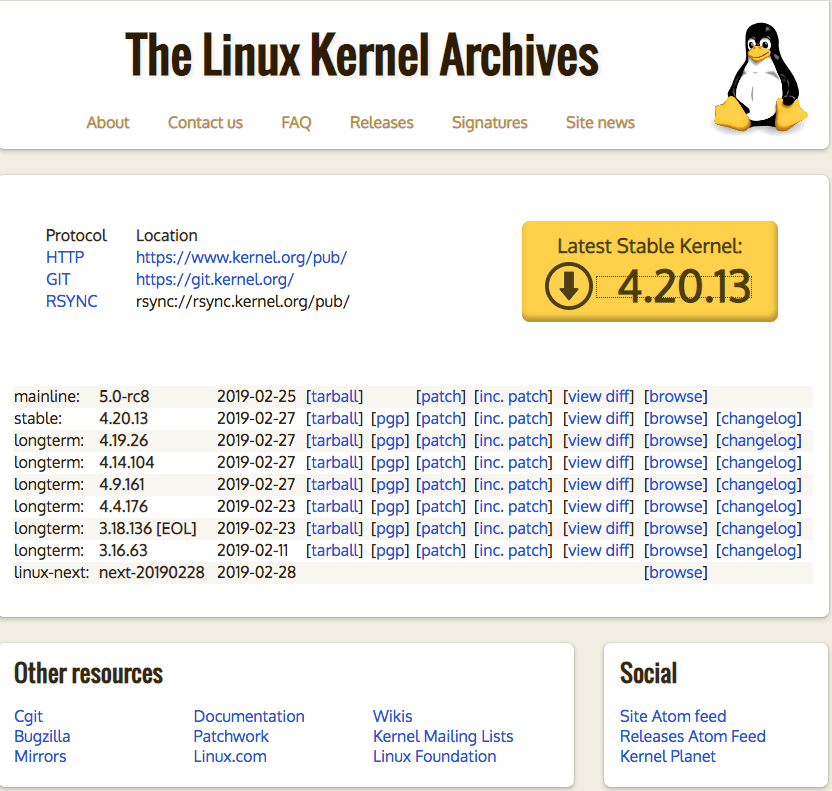Download longterm 4.9.161 tarball

point(334,484)
